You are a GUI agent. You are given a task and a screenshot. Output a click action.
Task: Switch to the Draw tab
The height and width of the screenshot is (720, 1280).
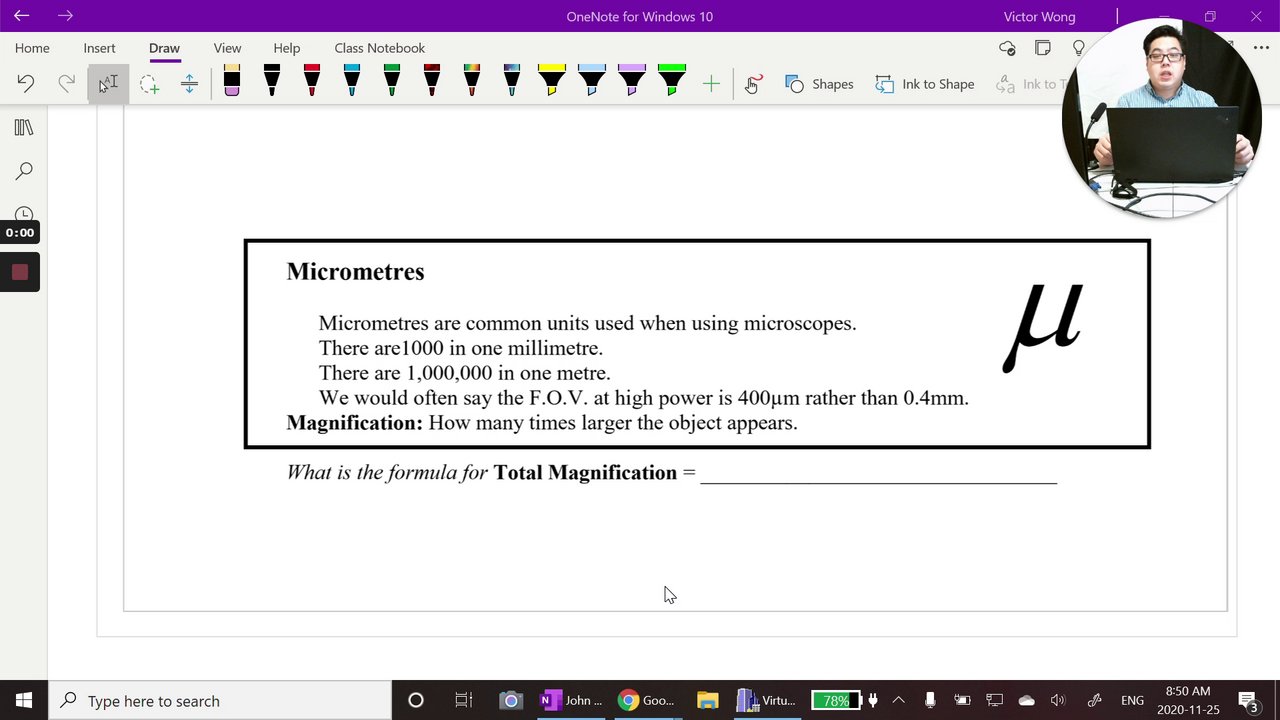coord(164,48)
